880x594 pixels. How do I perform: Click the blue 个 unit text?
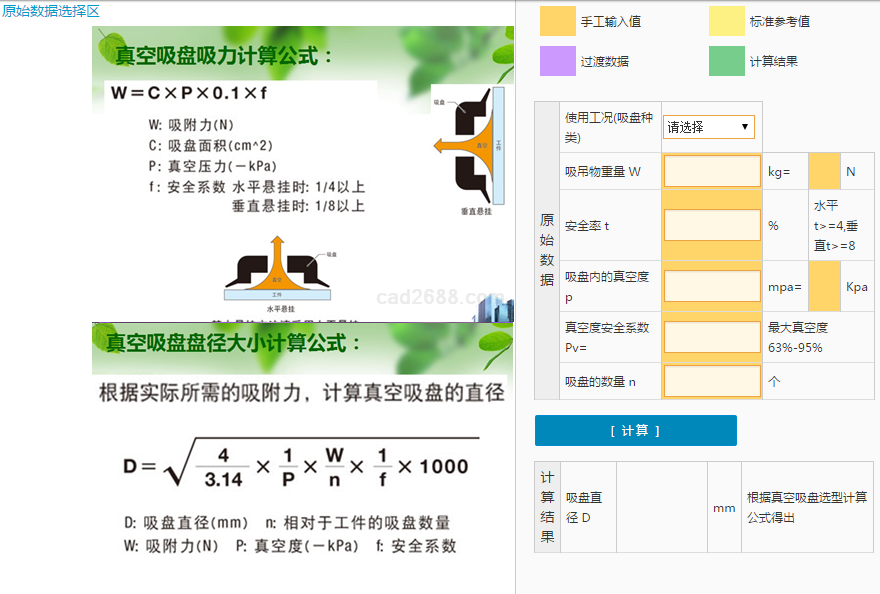[x=774, y=381]
